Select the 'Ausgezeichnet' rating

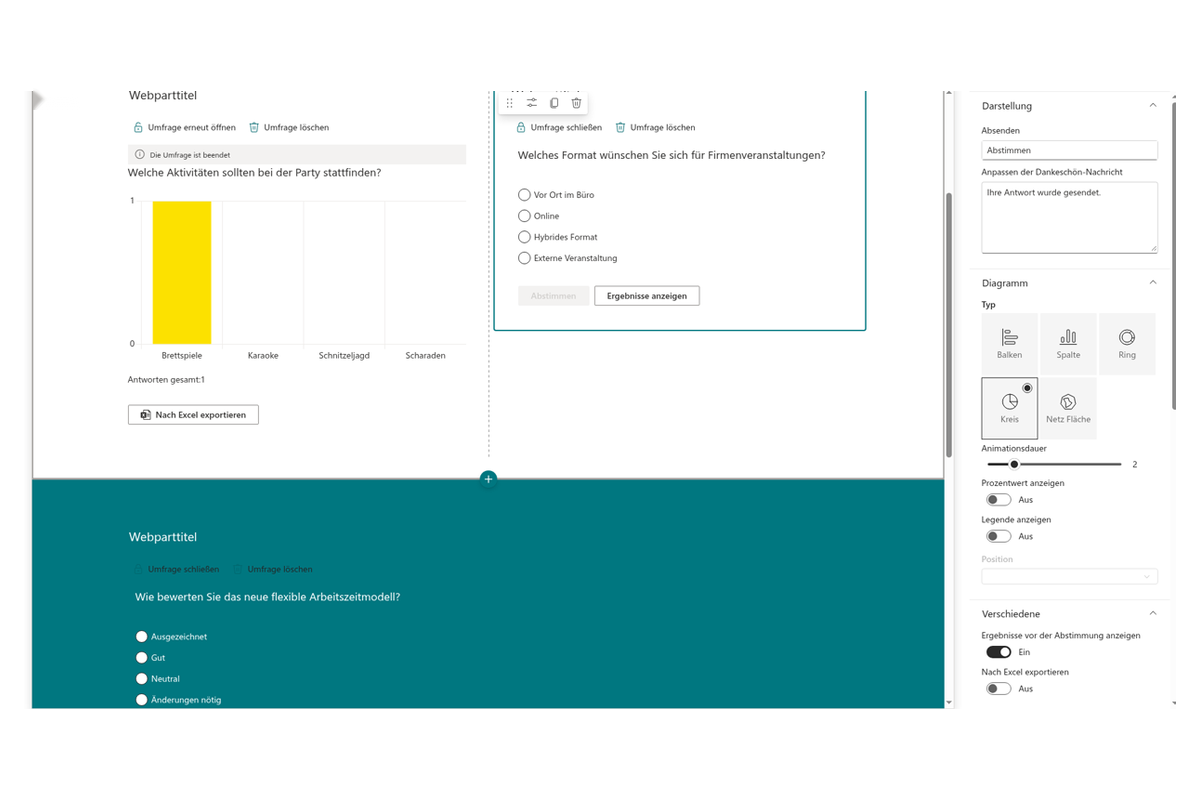[x=142, y=637]
